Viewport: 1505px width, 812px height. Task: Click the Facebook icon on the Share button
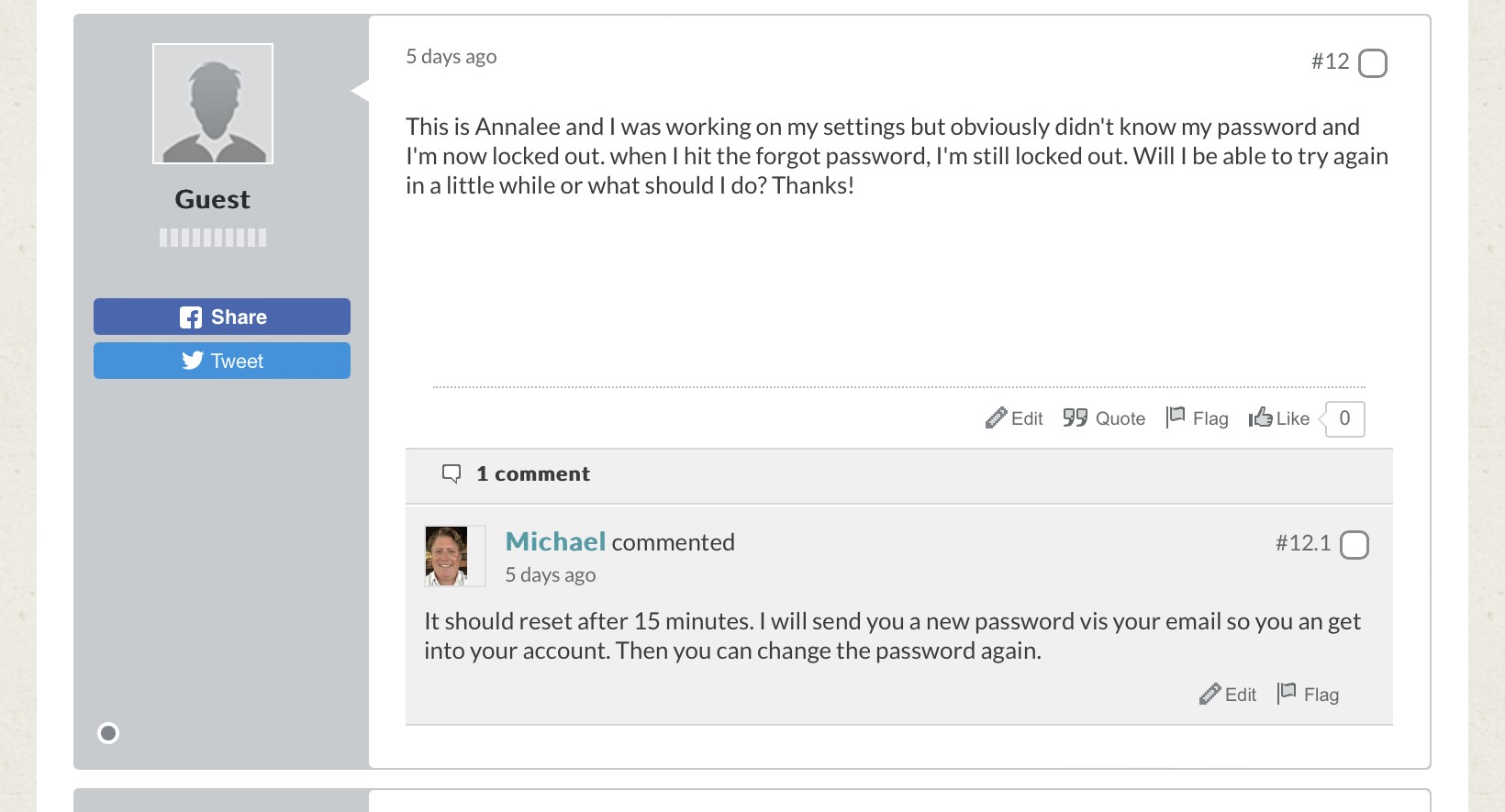click(191, 317)
